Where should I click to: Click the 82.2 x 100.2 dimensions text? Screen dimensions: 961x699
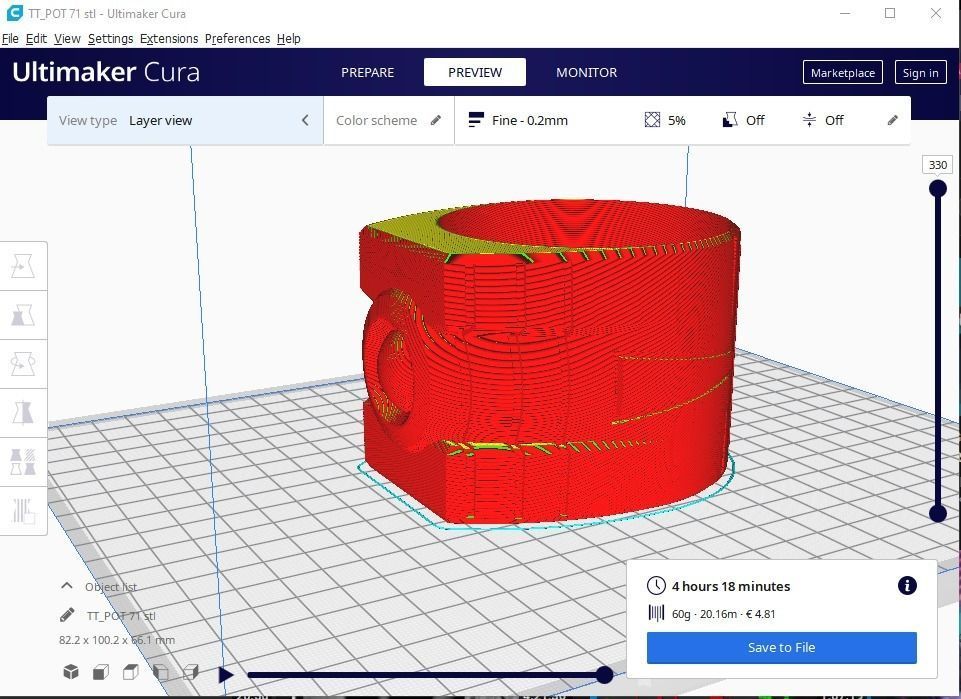(117, 640)
